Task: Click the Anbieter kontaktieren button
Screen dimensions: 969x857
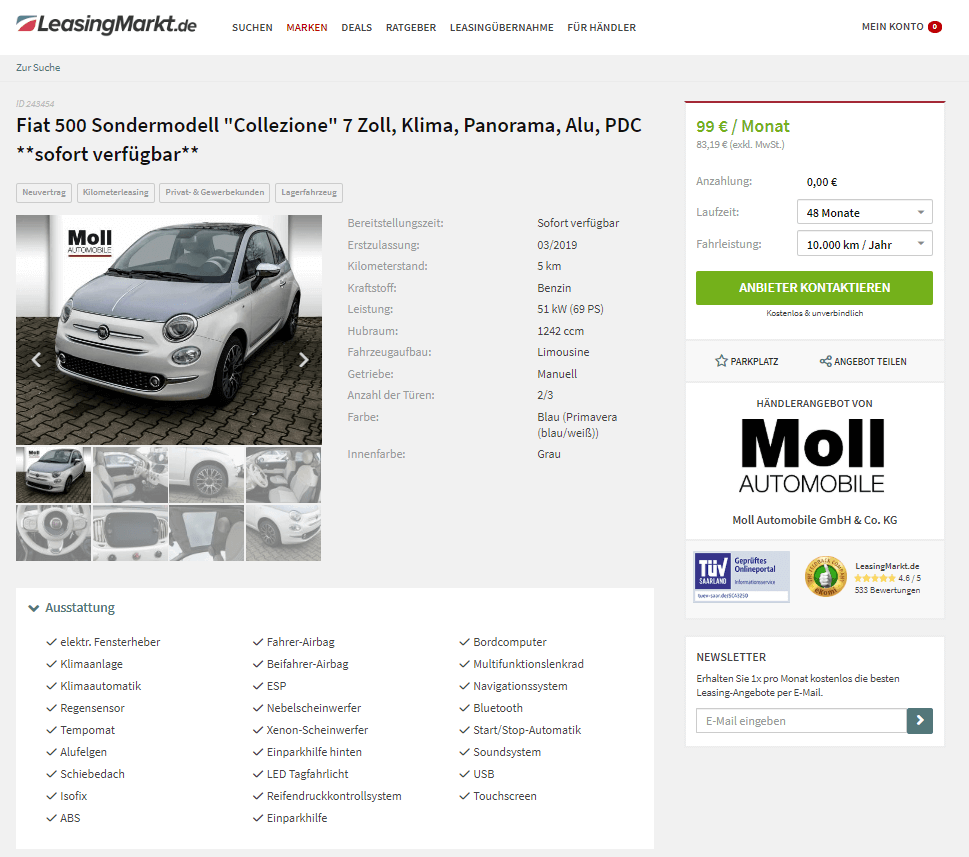Action: 814,287
